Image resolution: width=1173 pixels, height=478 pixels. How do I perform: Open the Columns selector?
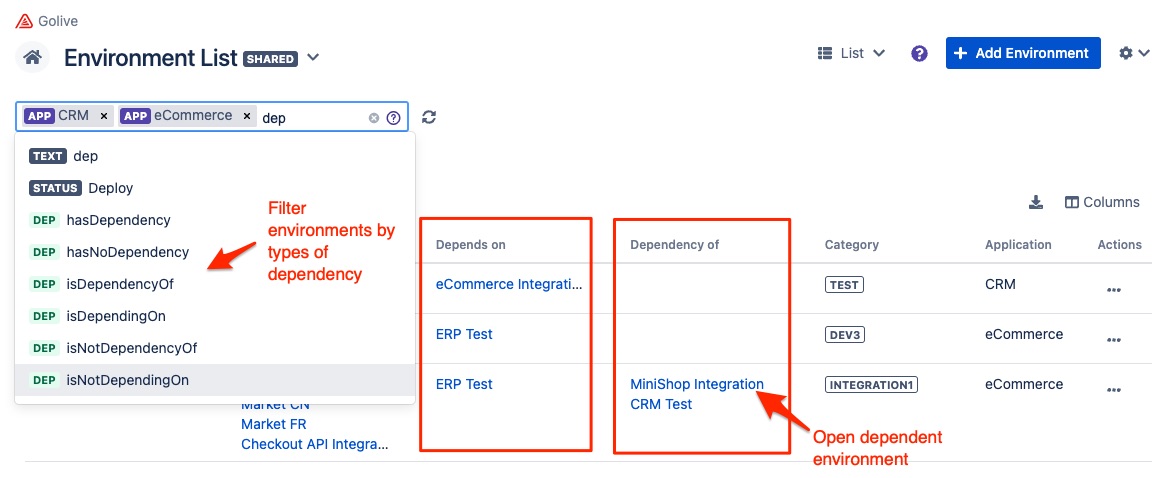pos(1101,202)
